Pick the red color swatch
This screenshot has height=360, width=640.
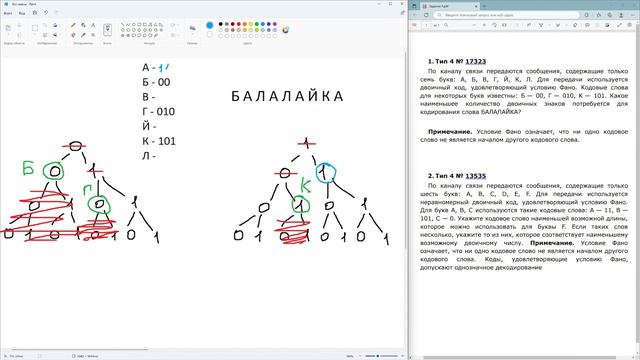click(239, 24)
